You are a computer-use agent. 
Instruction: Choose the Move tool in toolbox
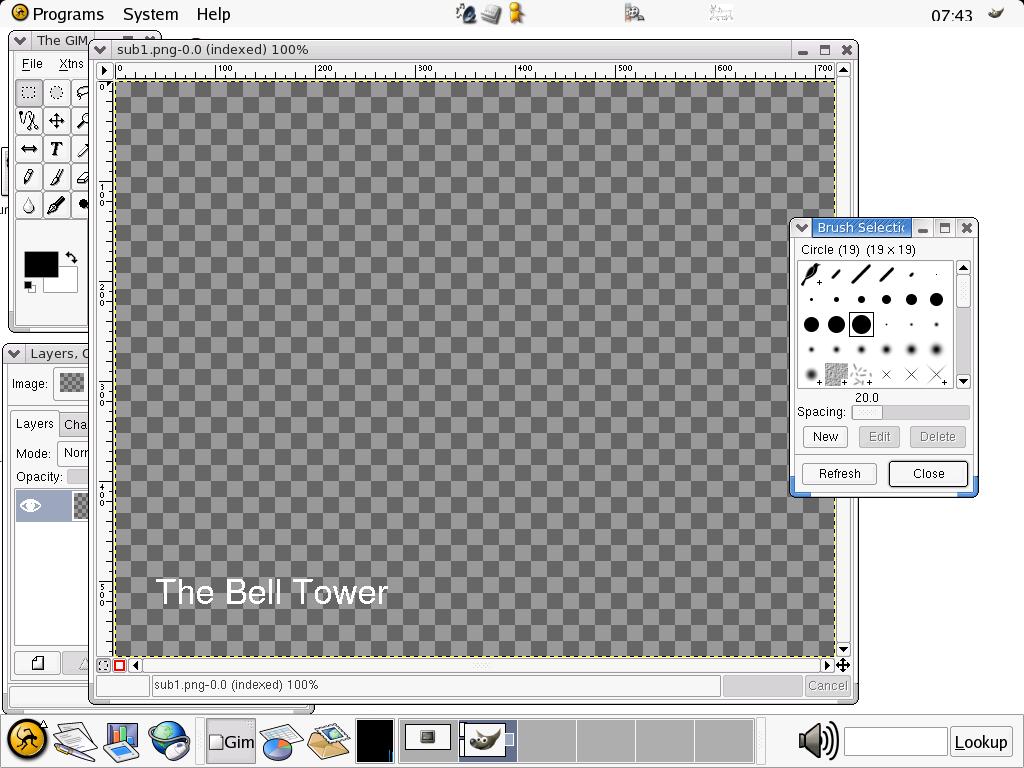(56, 121)
